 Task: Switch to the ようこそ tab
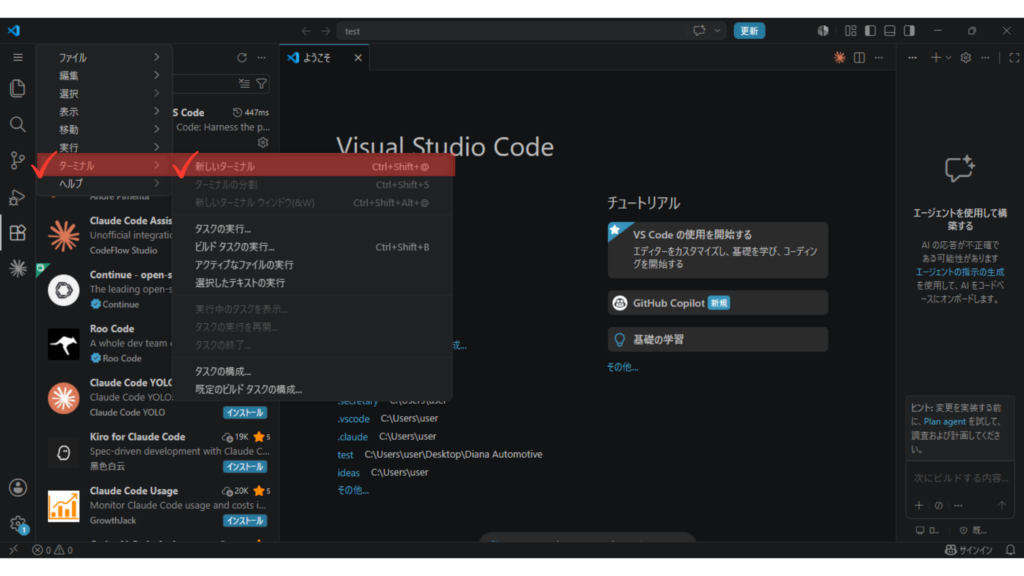click(317, 57)
